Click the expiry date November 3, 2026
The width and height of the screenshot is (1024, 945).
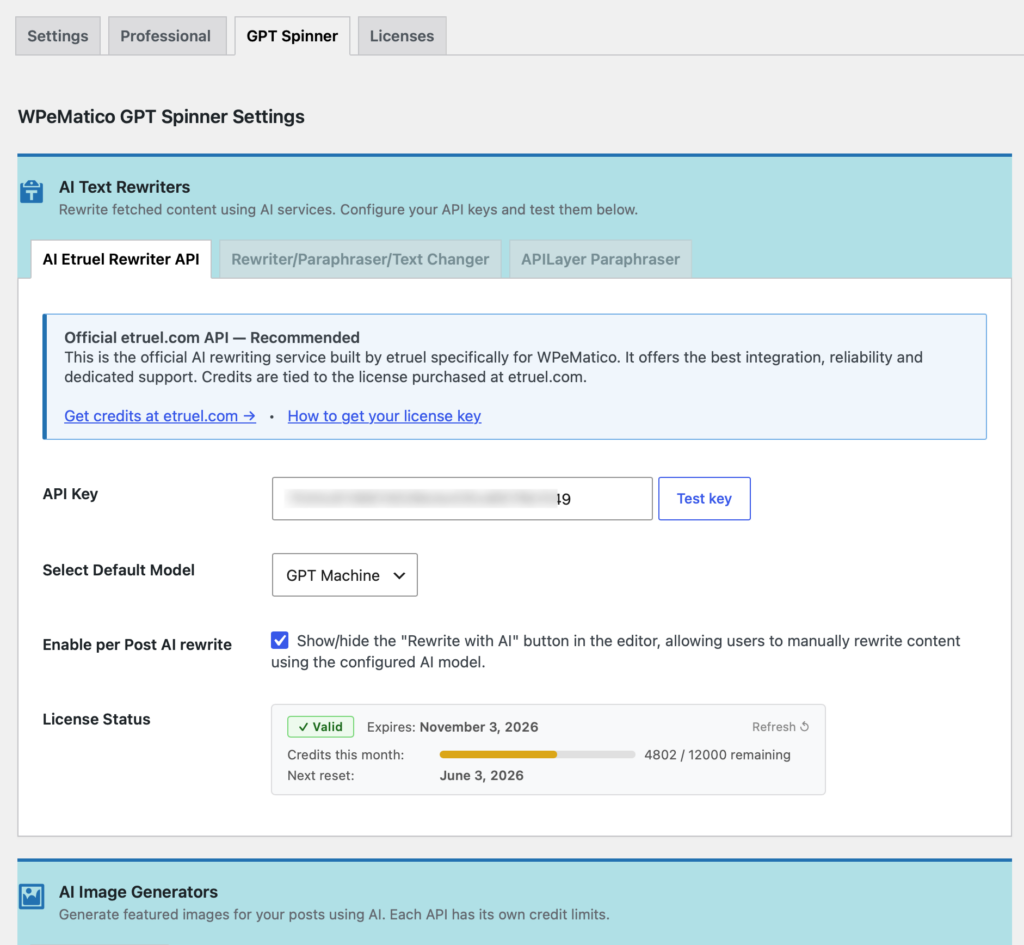coord(479,727)
